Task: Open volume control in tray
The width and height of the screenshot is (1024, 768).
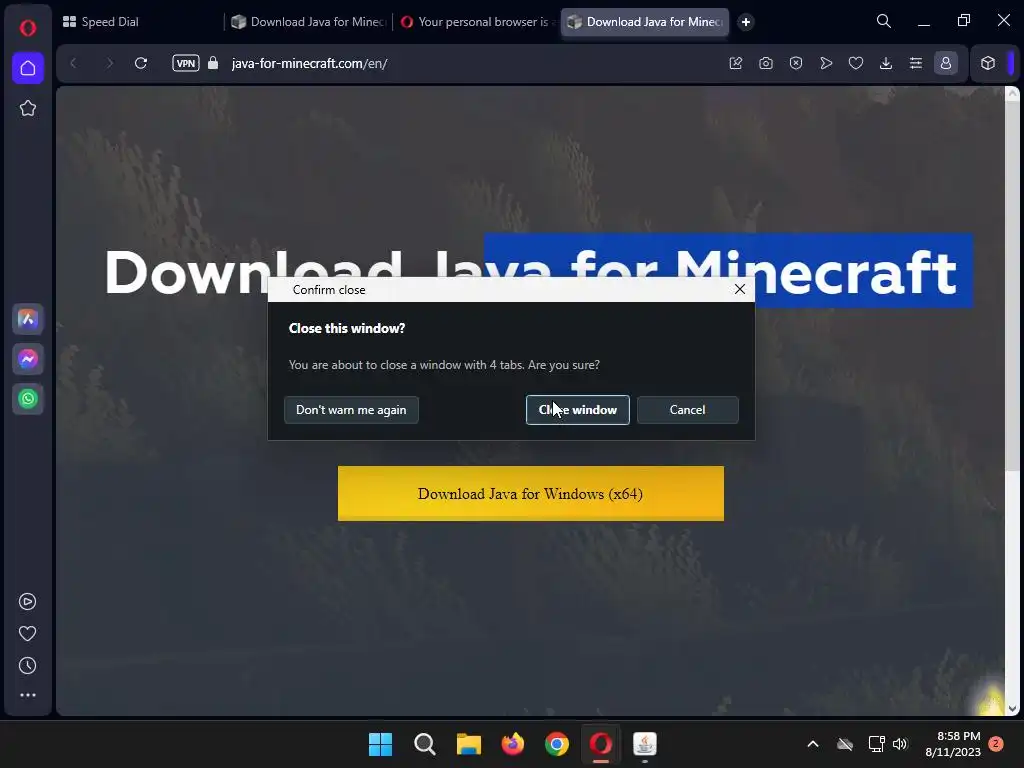Action: (x=900, y=744)
